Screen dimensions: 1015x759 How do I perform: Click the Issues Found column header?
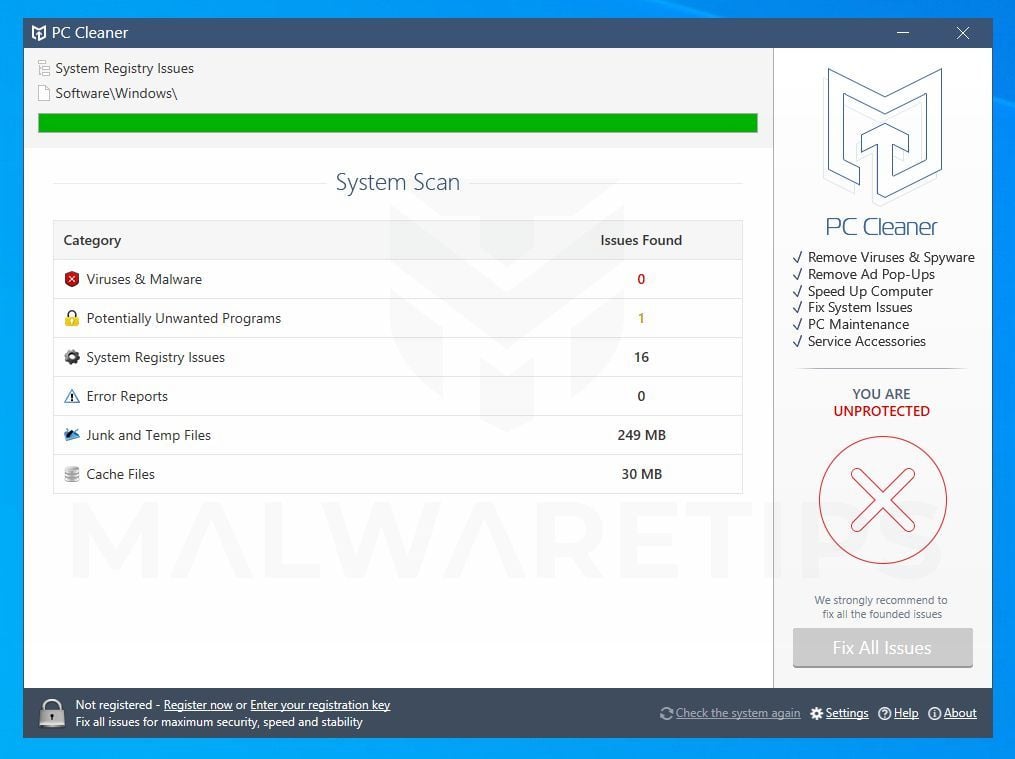click(641, 240)
